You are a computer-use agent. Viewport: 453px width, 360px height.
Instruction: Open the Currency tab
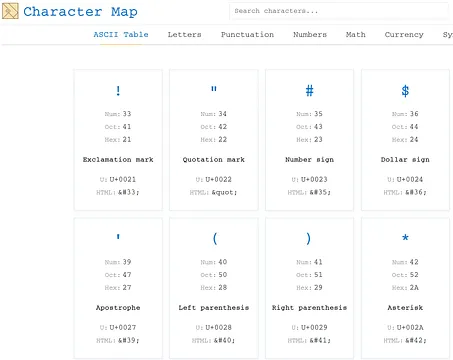click(x=404, y=34)
